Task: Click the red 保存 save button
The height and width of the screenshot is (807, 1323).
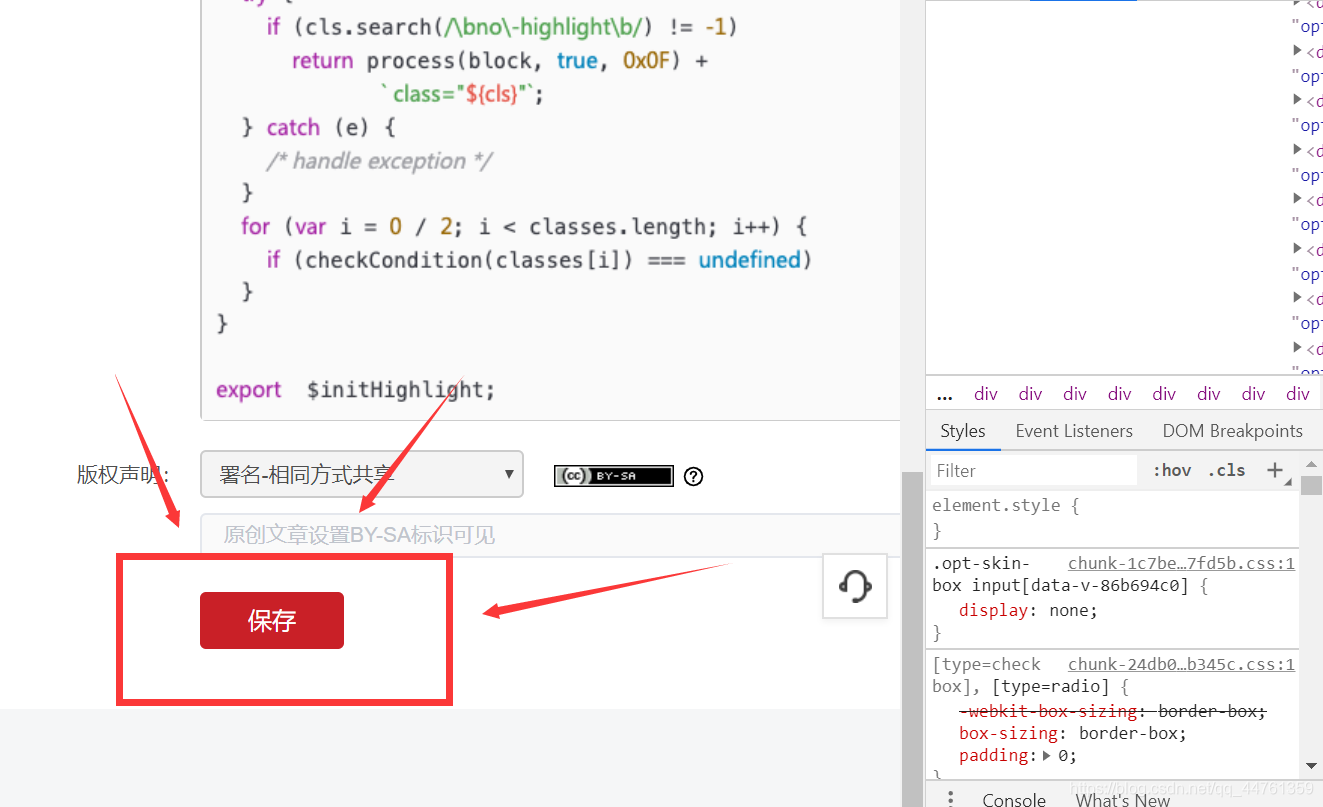Action: 272,620
